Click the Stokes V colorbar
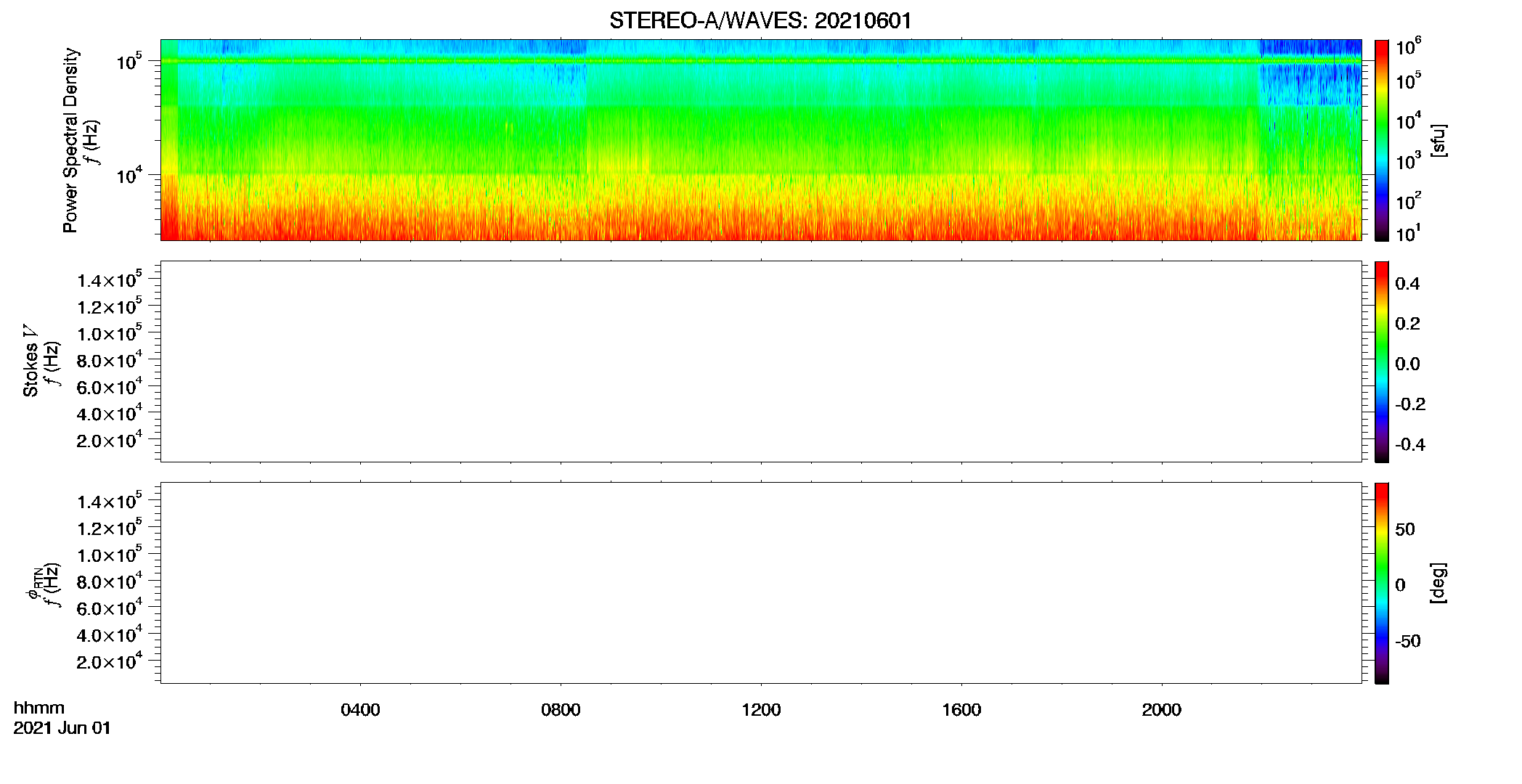Viewport: 1522px width, 784px height. (1382, 362)
